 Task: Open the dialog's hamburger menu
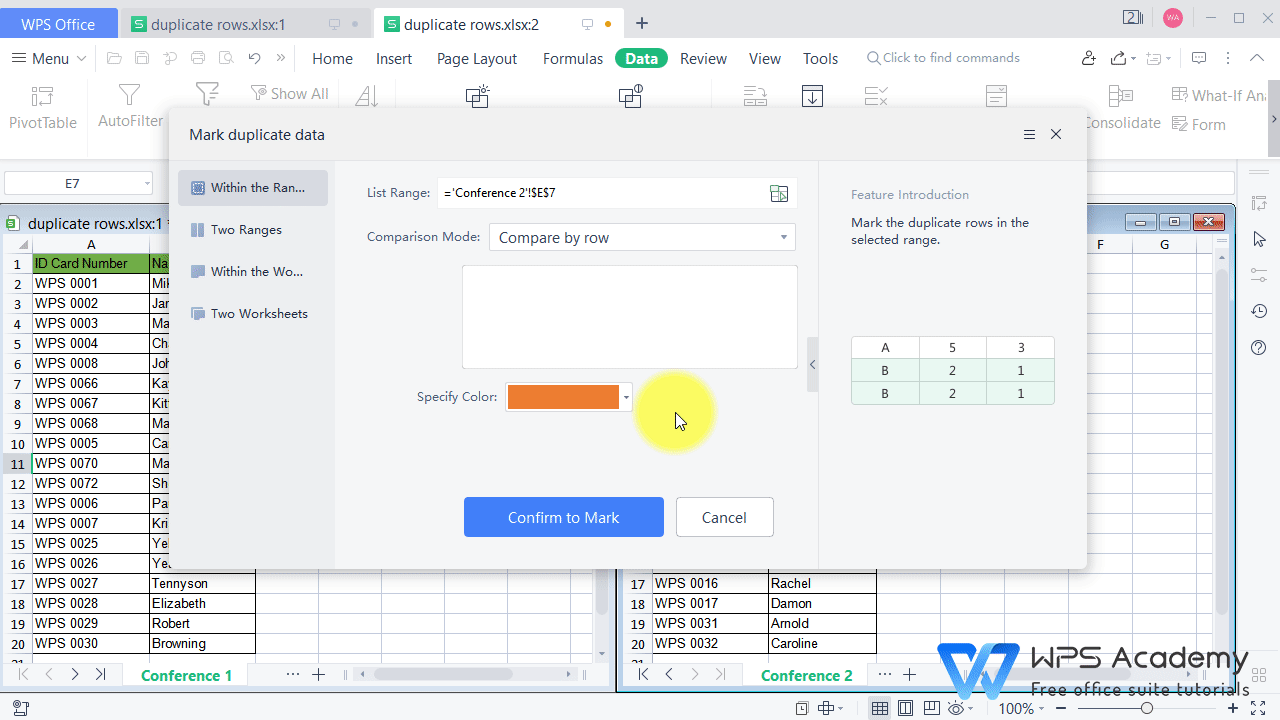[x=1029, y=134]
